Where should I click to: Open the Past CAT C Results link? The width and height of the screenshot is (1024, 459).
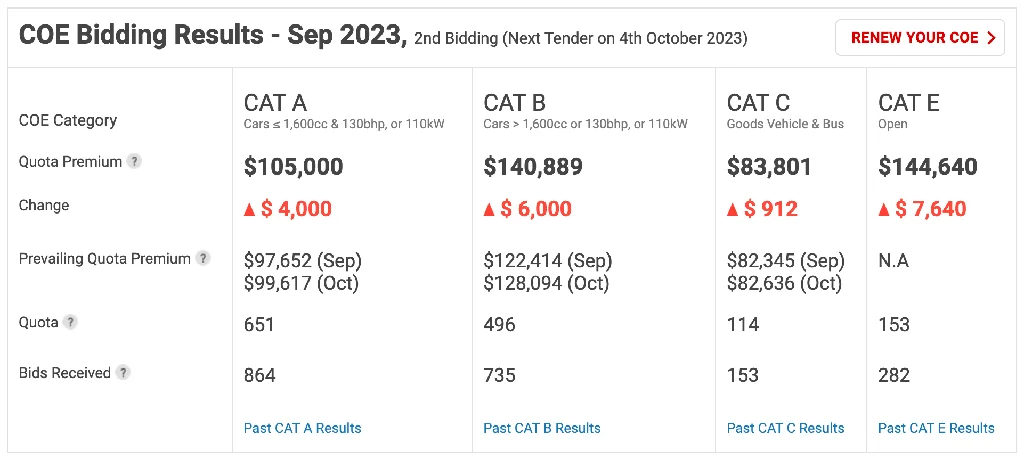(x=786, y=428)
